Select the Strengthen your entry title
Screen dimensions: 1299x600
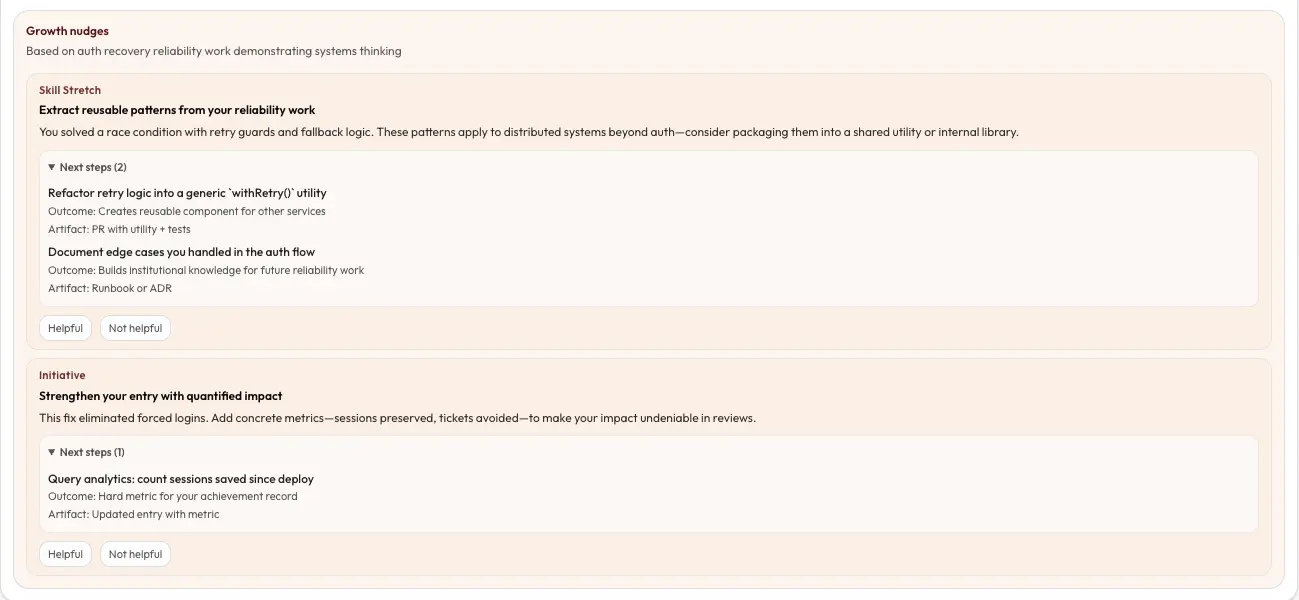(x=160, y=396)
